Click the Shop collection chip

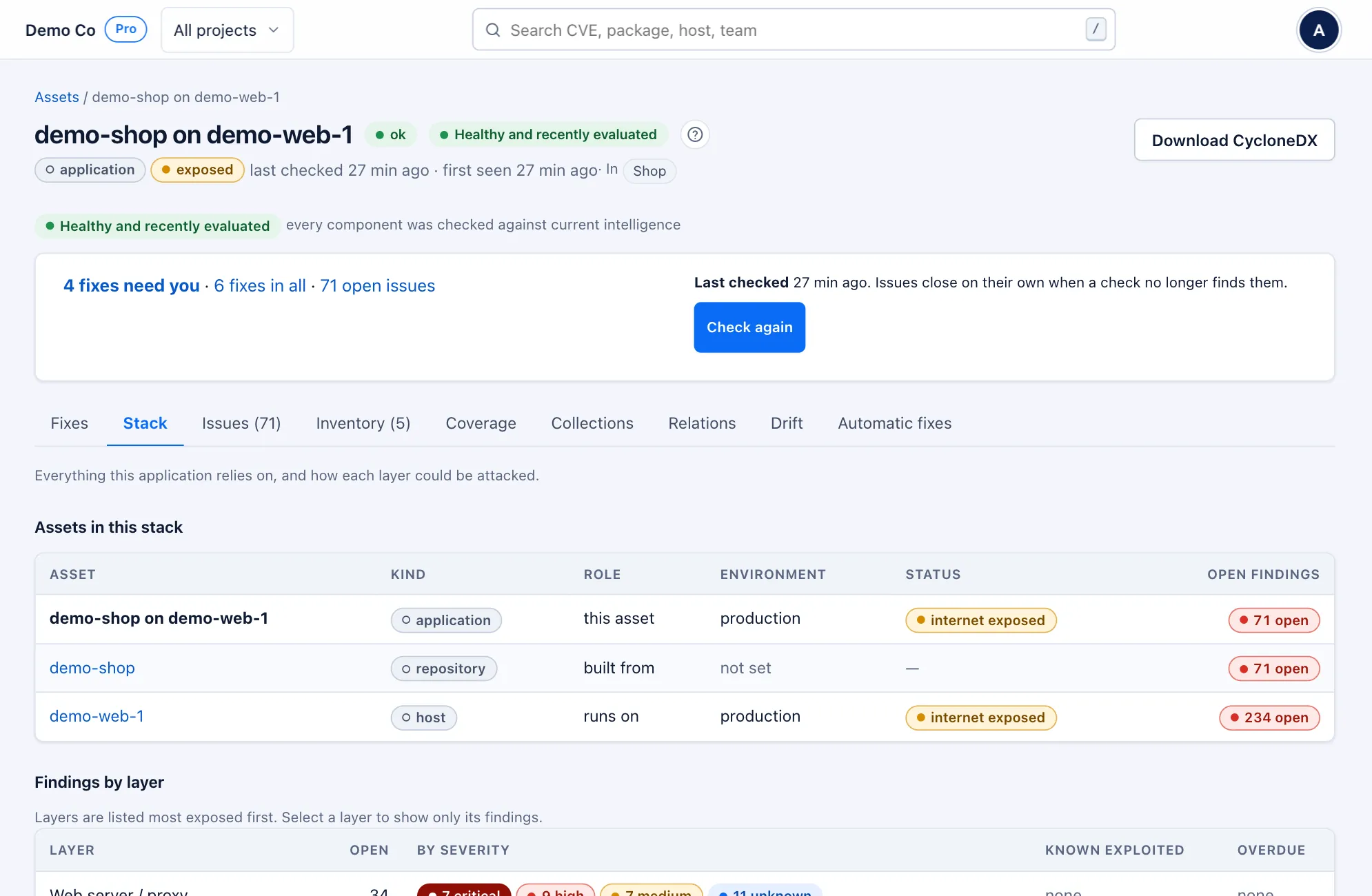click(x=649, y=171)
